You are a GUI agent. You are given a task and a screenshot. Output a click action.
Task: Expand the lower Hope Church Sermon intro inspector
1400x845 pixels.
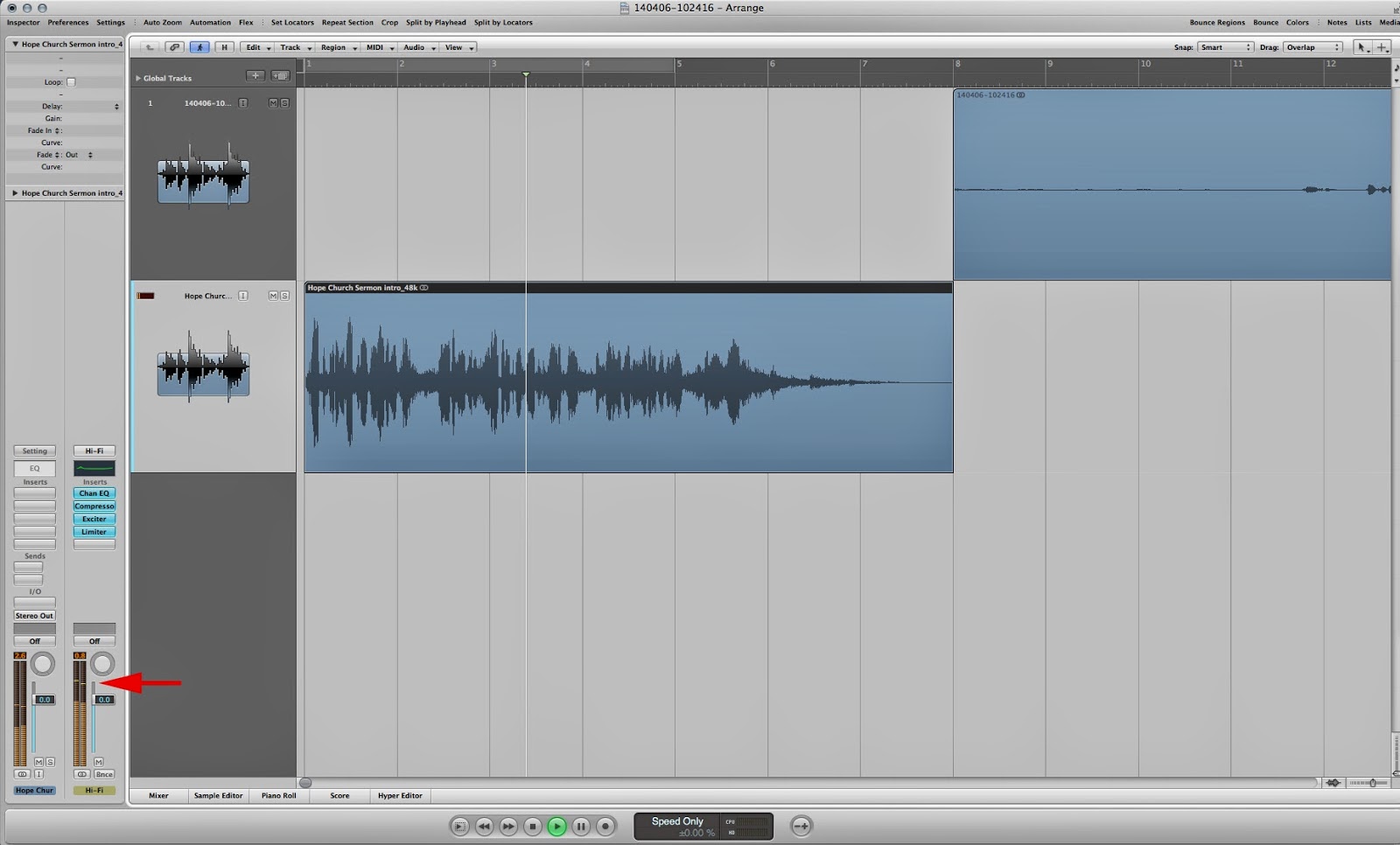pyautogui.click(x=15, y=193)
